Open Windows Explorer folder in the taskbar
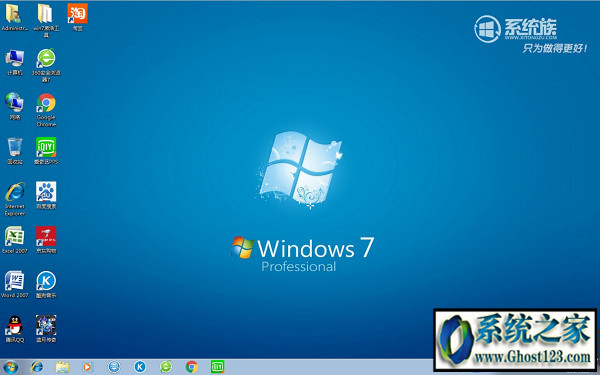The height and width of the screenshot is (375, 600). (x=62, y=367)
